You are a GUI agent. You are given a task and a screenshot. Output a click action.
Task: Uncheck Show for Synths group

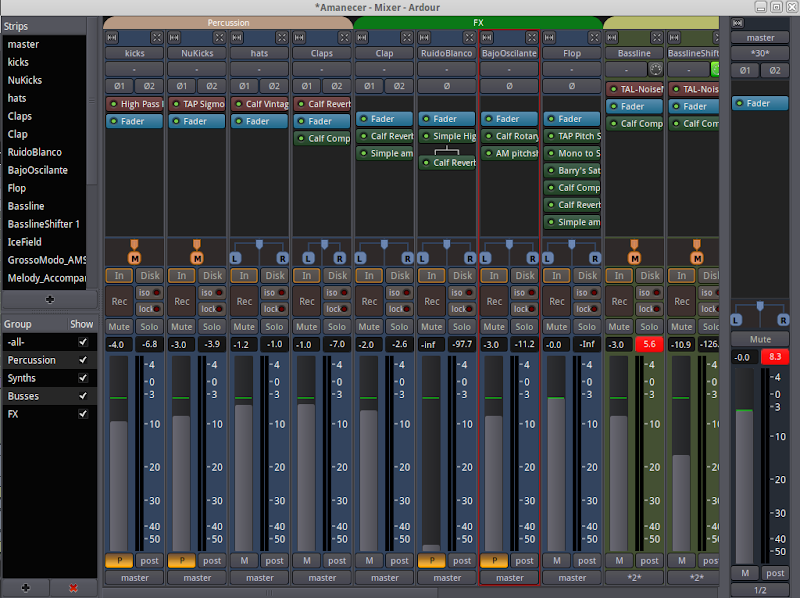click(83, 378)
